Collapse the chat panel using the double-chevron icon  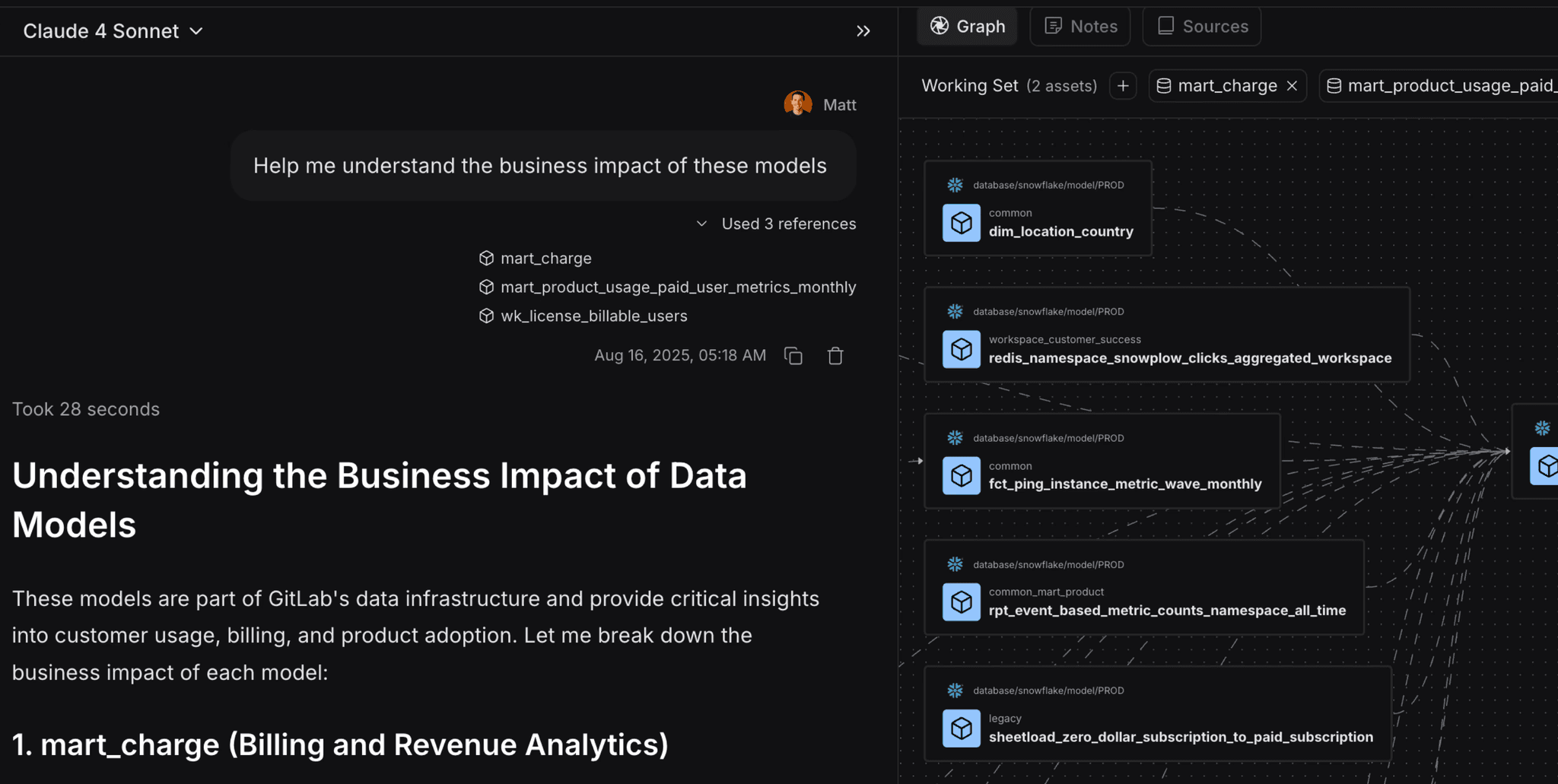[x=863, y=31]
